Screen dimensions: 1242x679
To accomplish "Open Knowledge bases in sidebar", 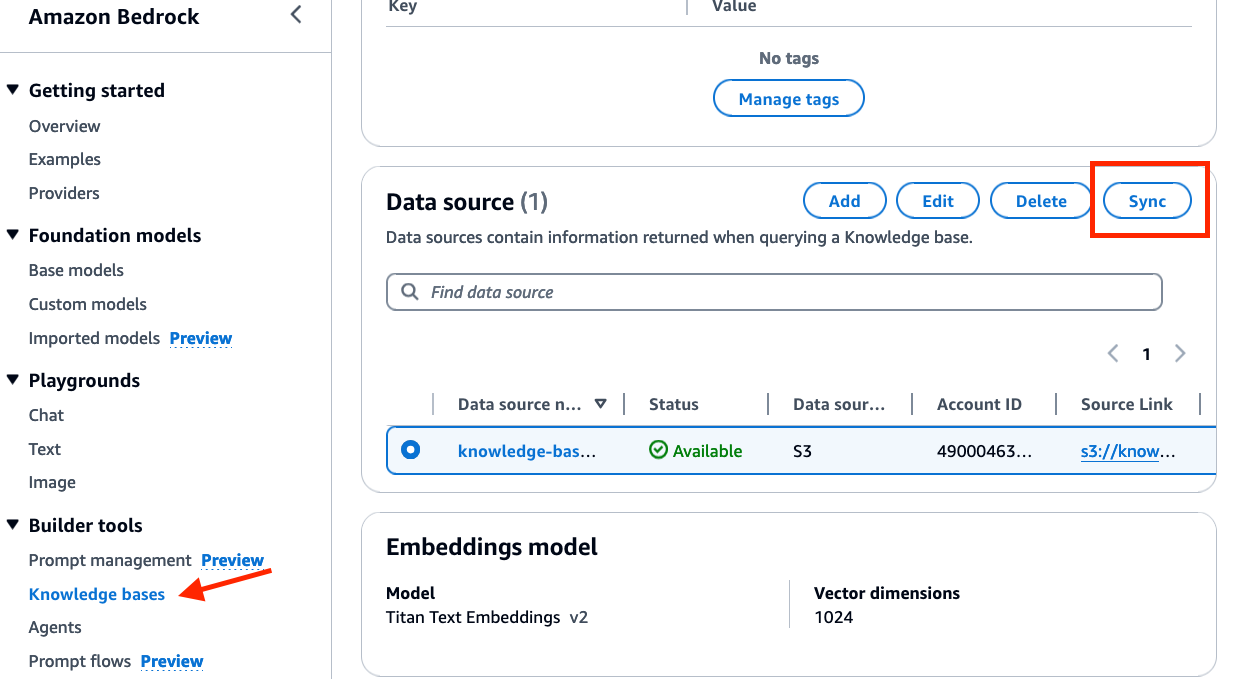I will point(97,594).
